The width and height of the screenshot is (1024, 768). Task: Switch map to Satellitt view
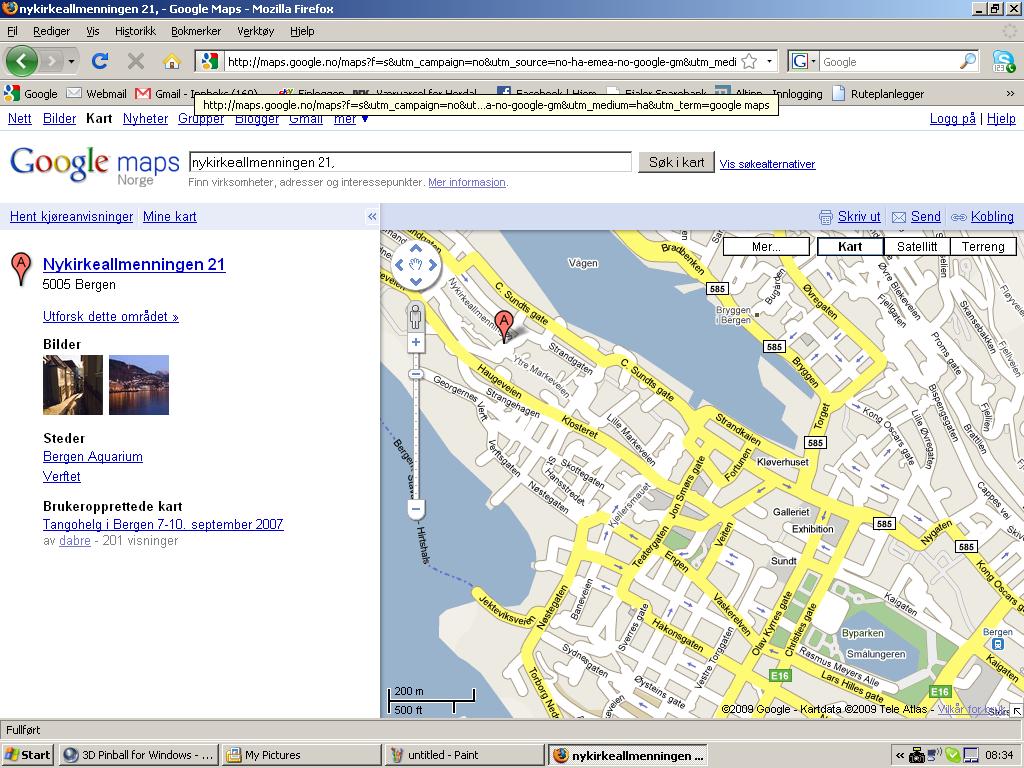click(917, 246)
